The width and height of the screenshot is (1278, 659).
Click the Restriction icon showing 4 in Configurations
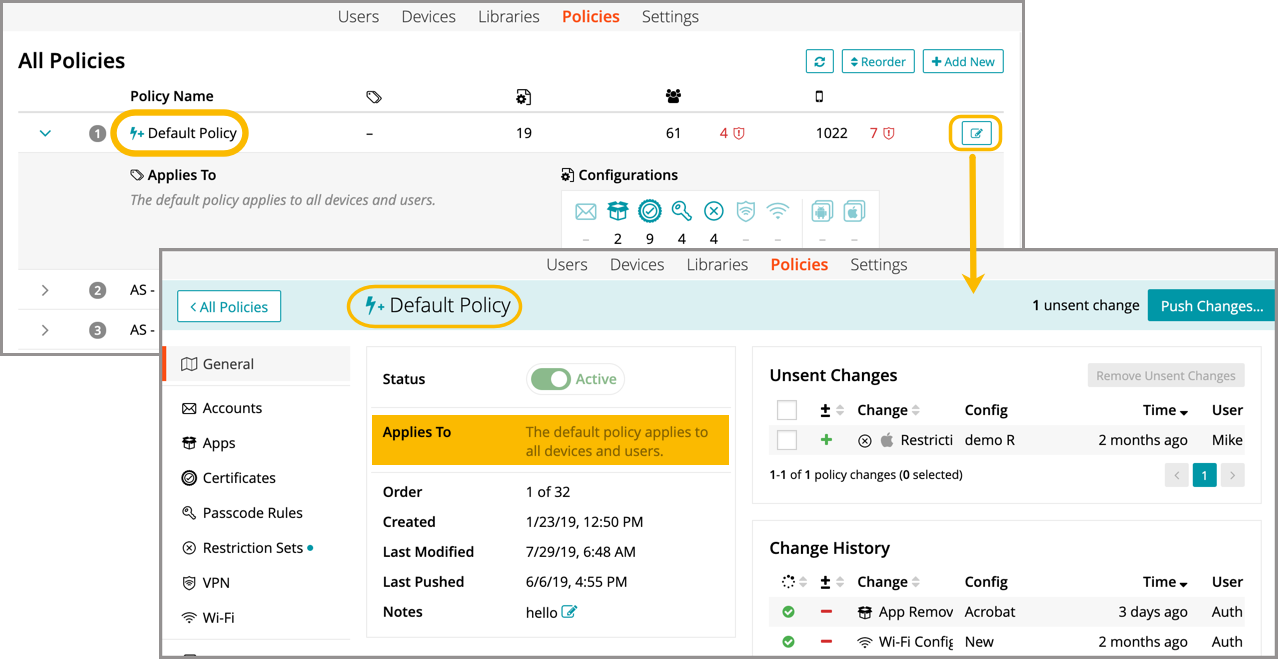tap(713, 211)
